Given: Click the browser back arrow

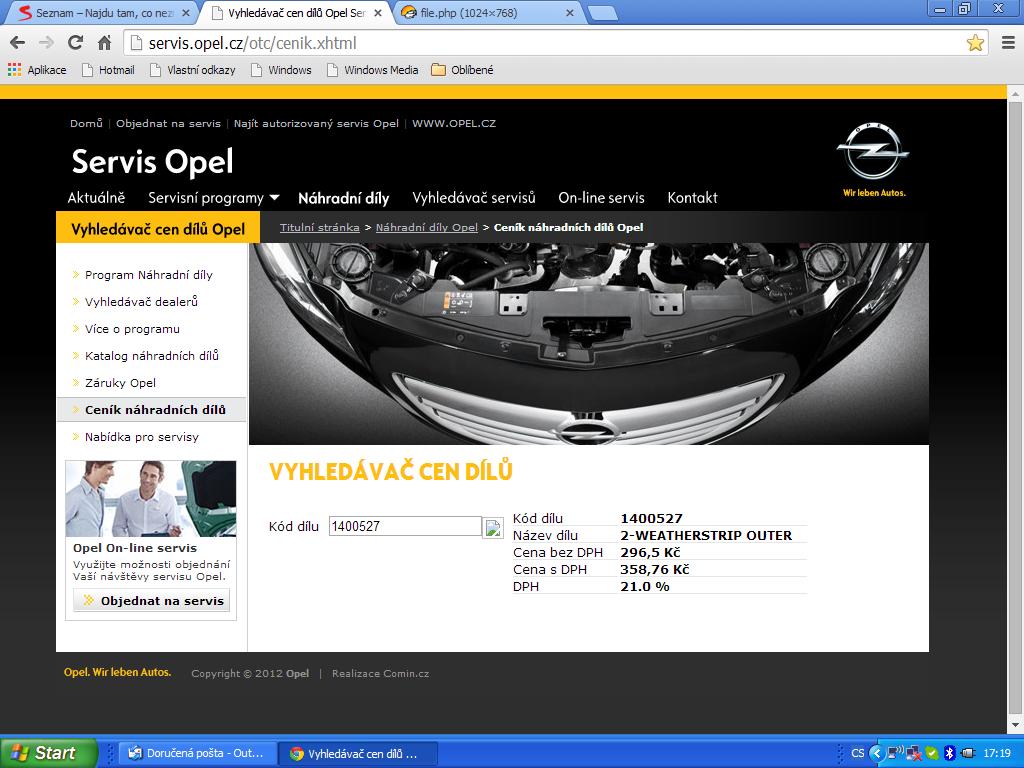Looking at the screenshot, I should click(x=17, y=43).
